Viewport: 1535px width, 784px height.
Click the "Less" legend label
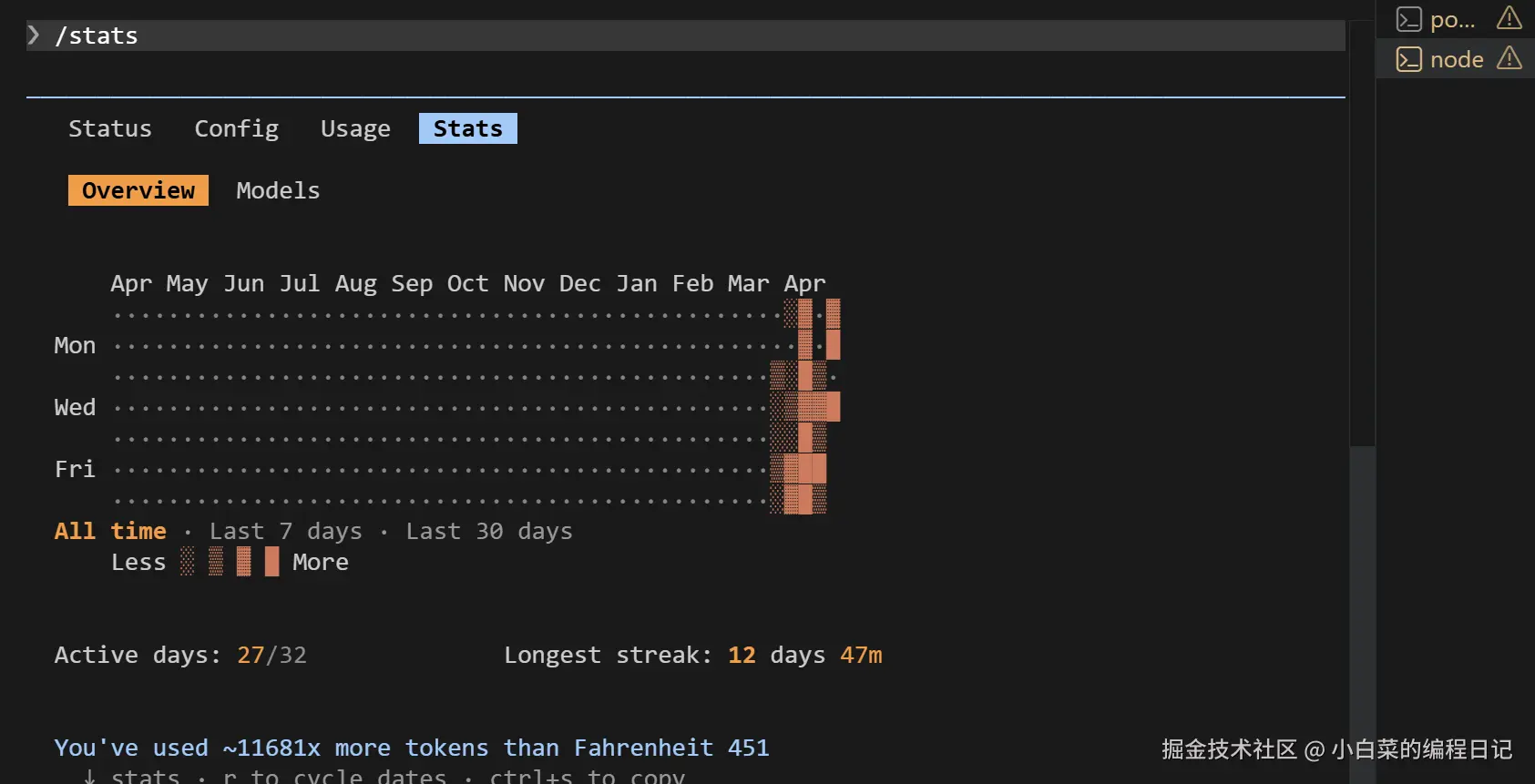138,562
